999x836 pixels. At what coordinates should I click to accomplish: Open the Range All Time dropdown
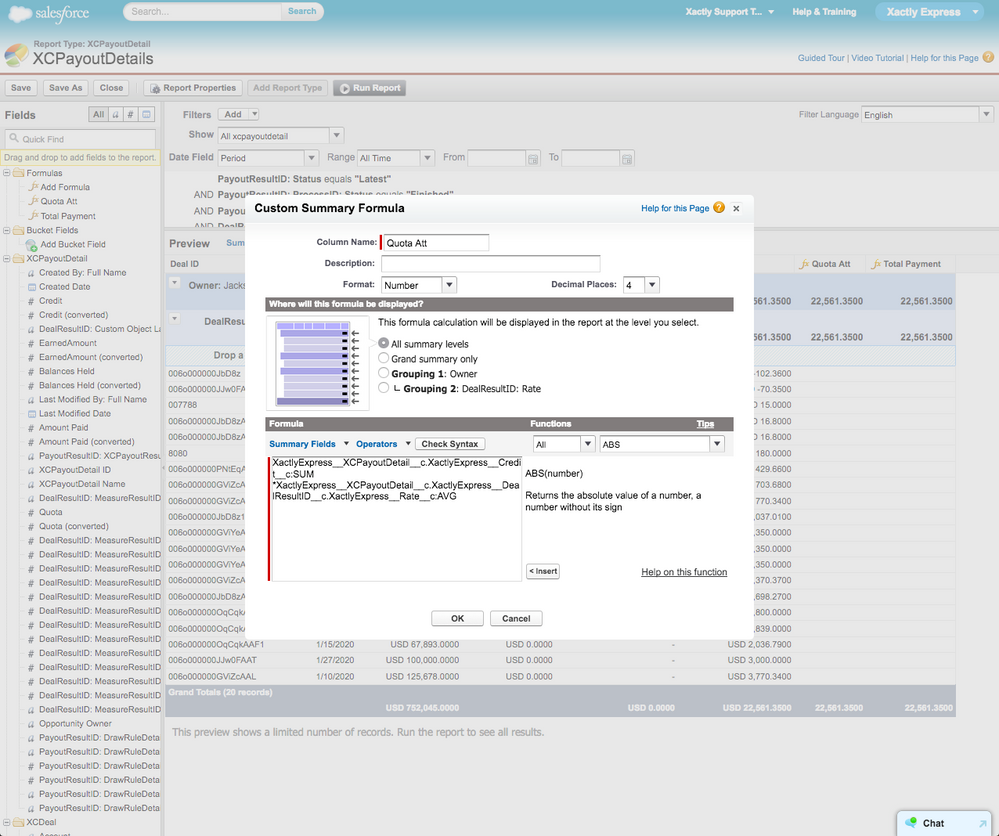(428, 158)
